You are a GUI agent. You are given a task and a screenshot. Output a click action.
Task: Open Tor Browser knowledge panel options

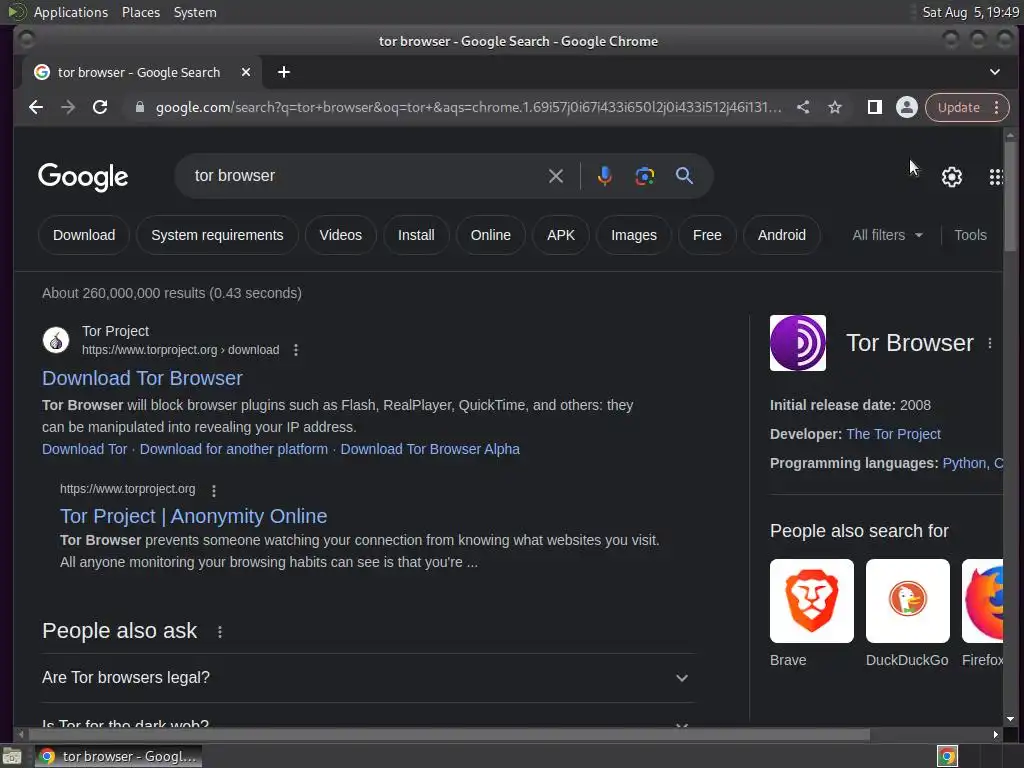990,344
